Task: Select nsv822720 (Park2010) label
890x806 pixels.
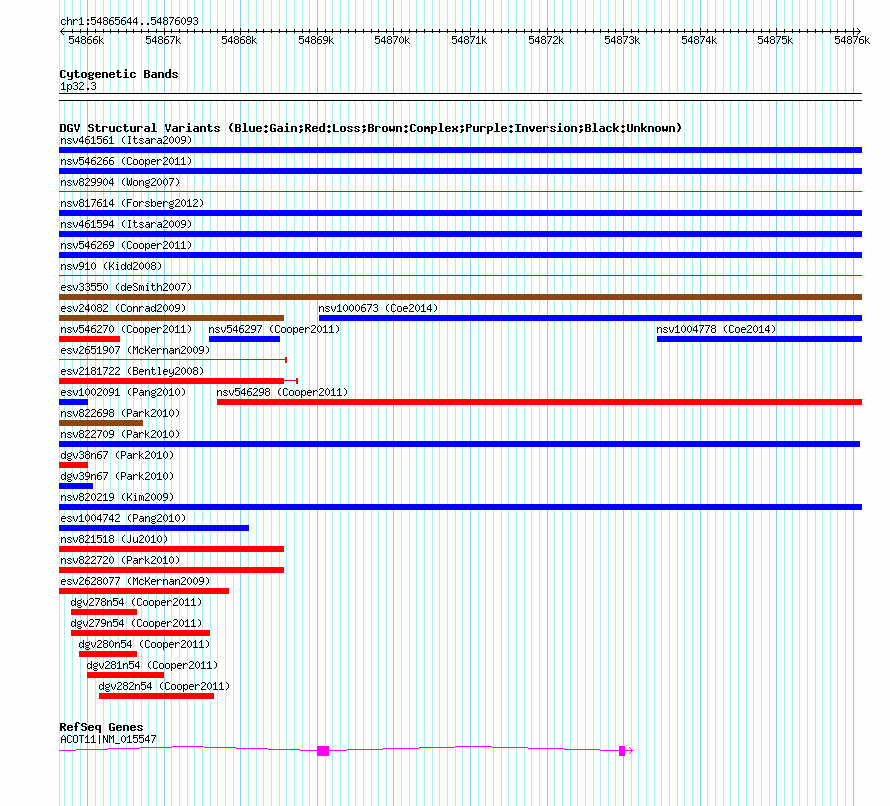Action: coord(120,560)
